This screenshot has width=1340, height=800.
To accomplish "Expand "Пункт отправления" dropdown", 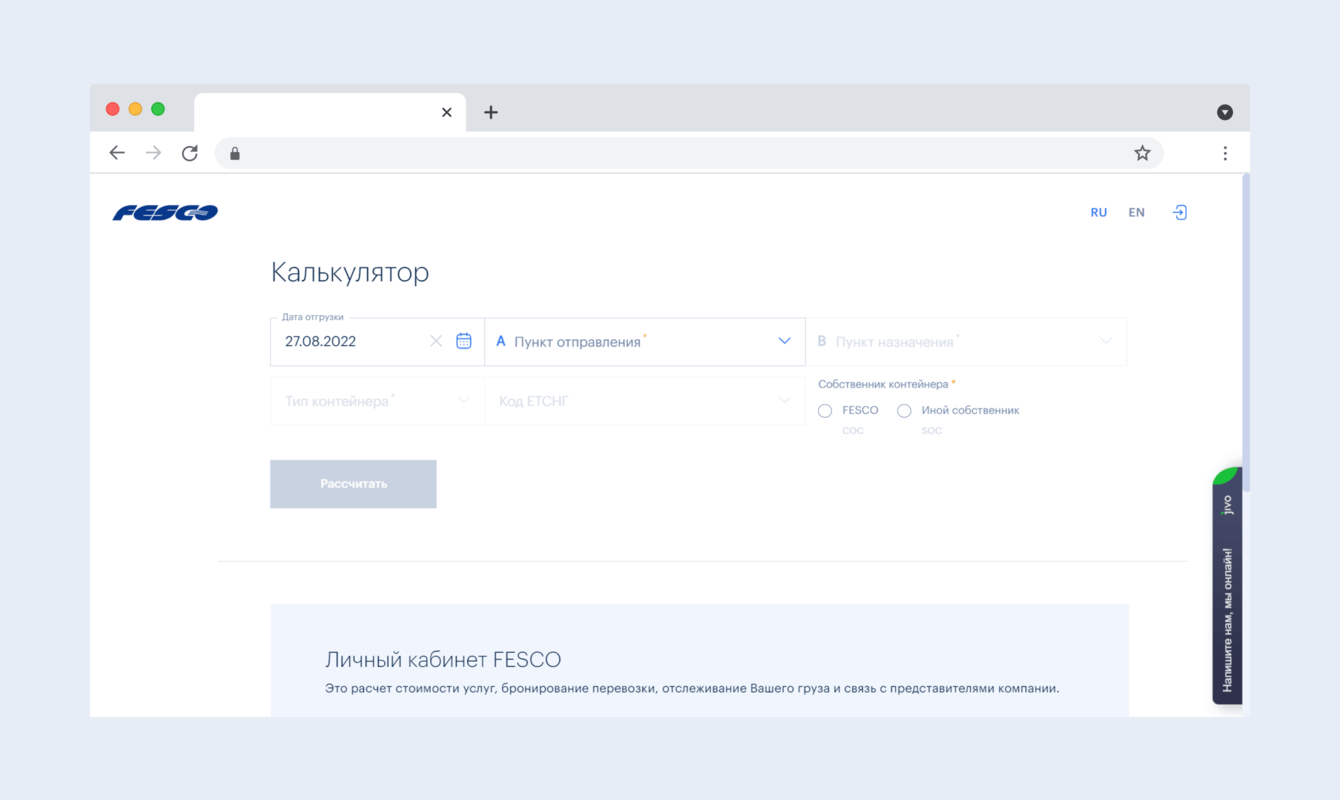I will (645, 342).
